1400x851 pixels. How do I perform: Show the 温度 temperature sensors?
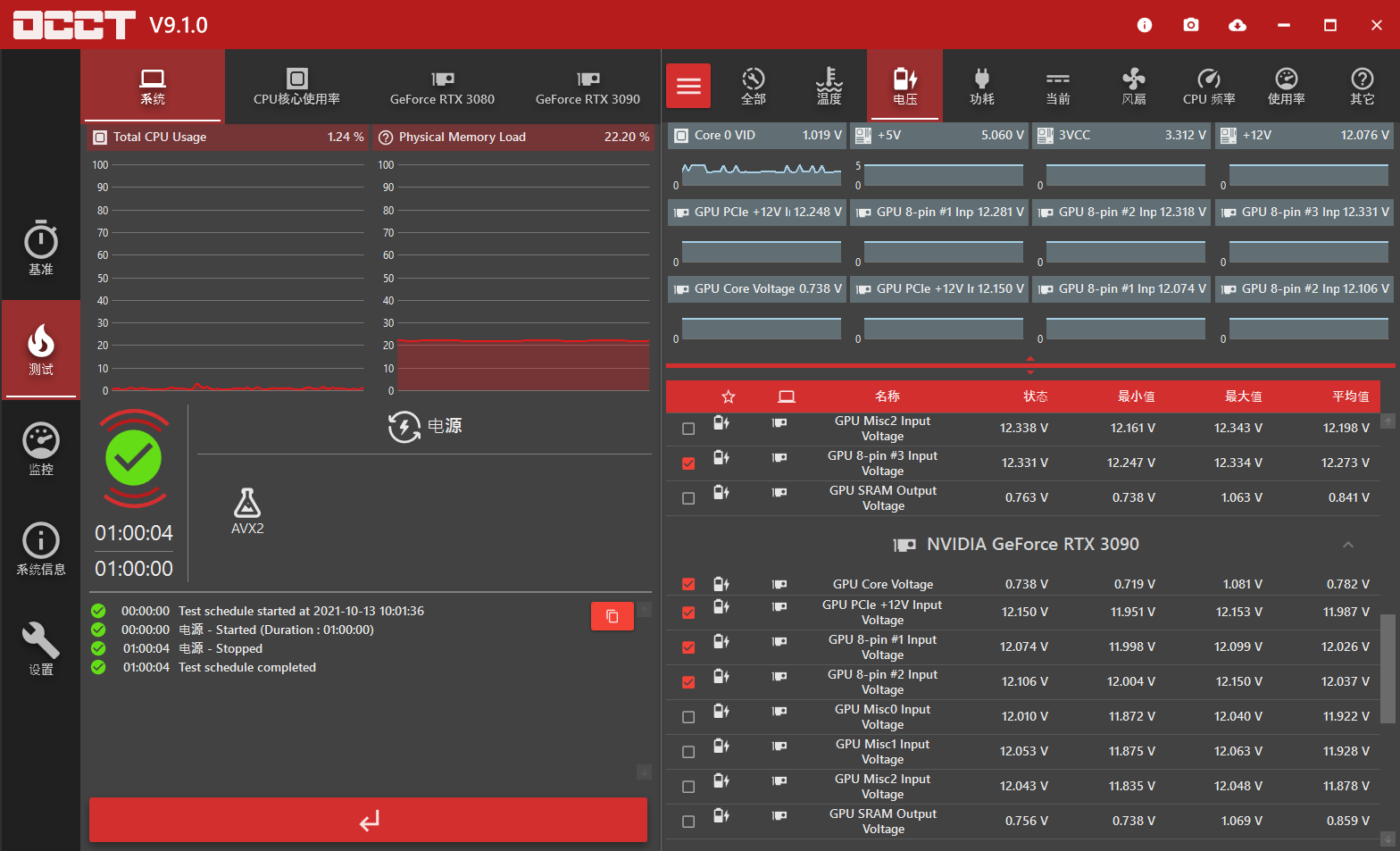(x=829, y=86)
